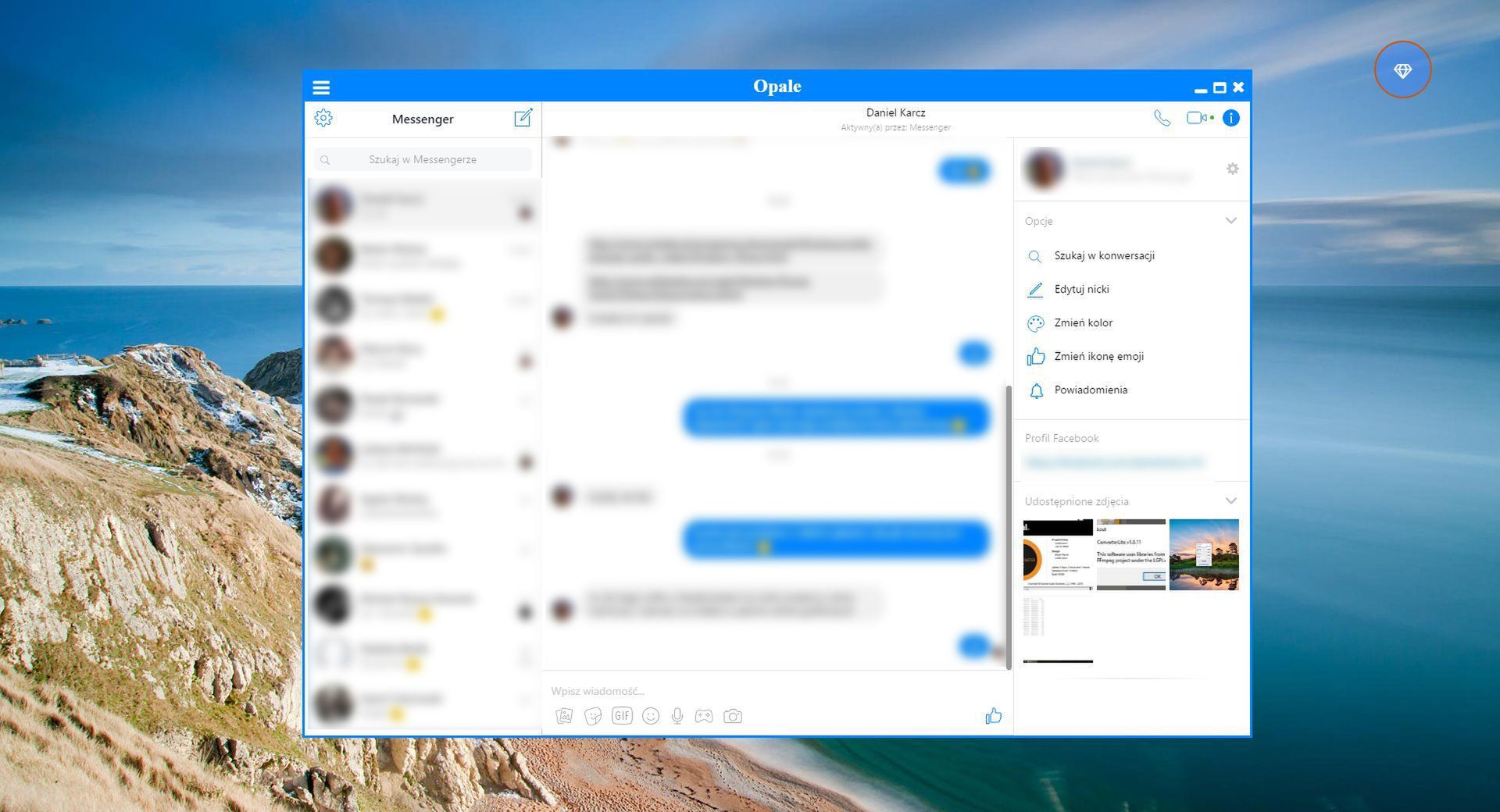Select the emoji picker icon

650,715
